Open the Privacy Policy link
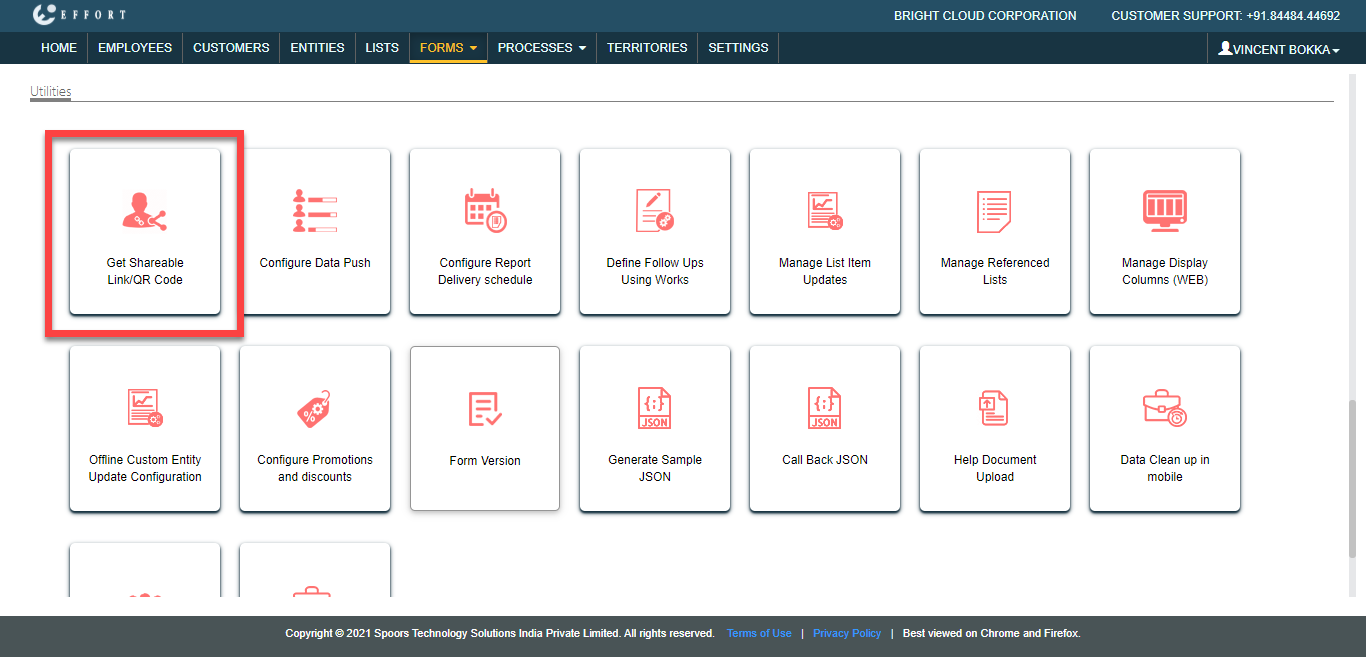The height and width of the screenshot is (657, 1366). pos(847,633)
